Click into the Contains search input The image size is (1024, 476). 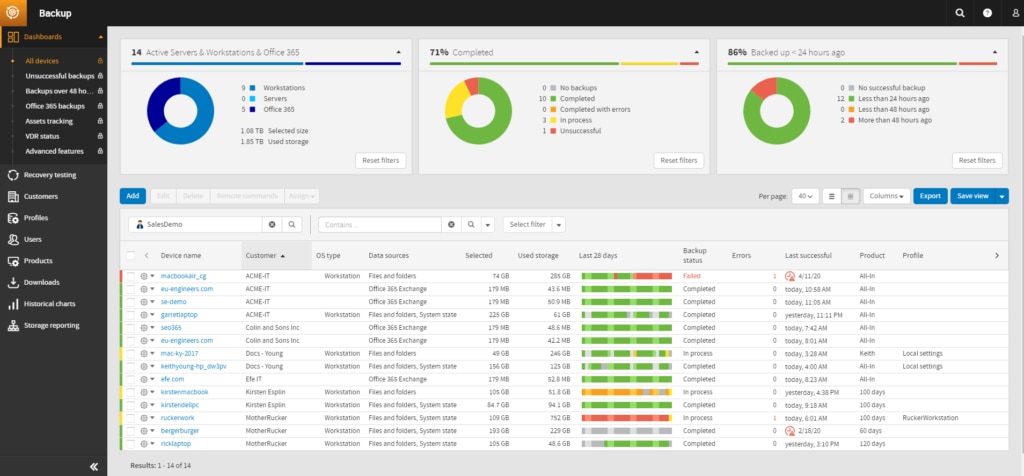pyautogui.click(x=380, y=225)
